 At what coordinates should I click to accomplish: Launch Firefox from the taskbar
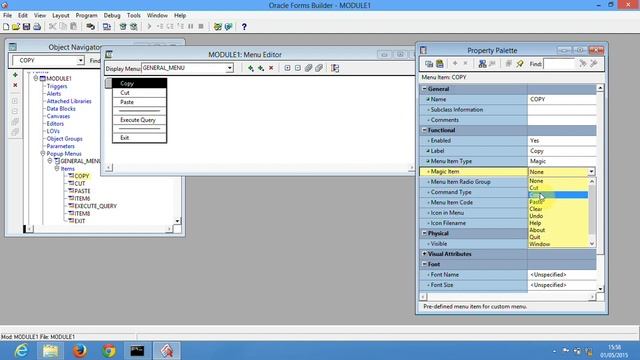point(80,351)
